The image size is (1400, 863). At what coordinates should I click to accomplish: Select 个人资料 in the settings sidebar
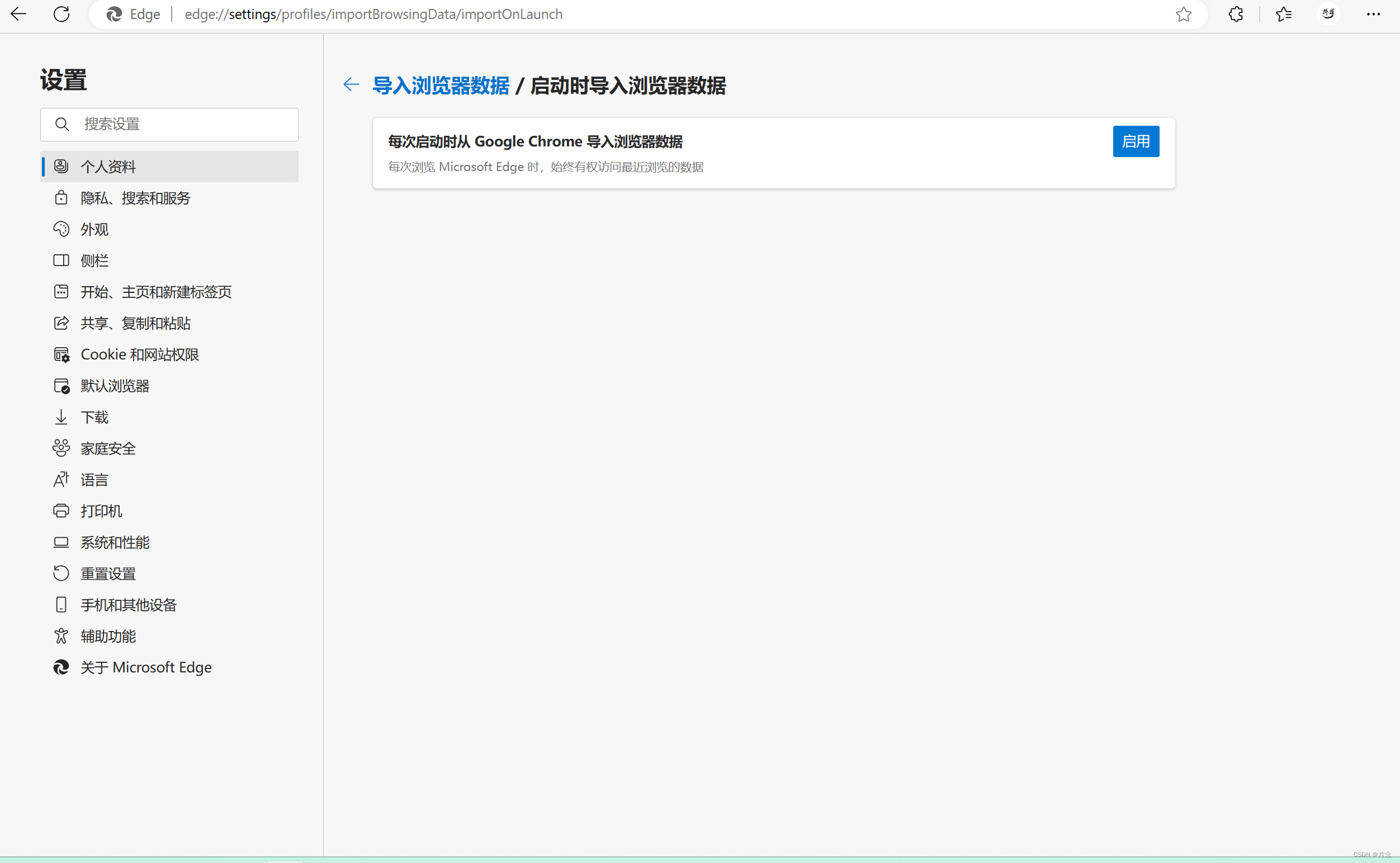tap(108, 167)
